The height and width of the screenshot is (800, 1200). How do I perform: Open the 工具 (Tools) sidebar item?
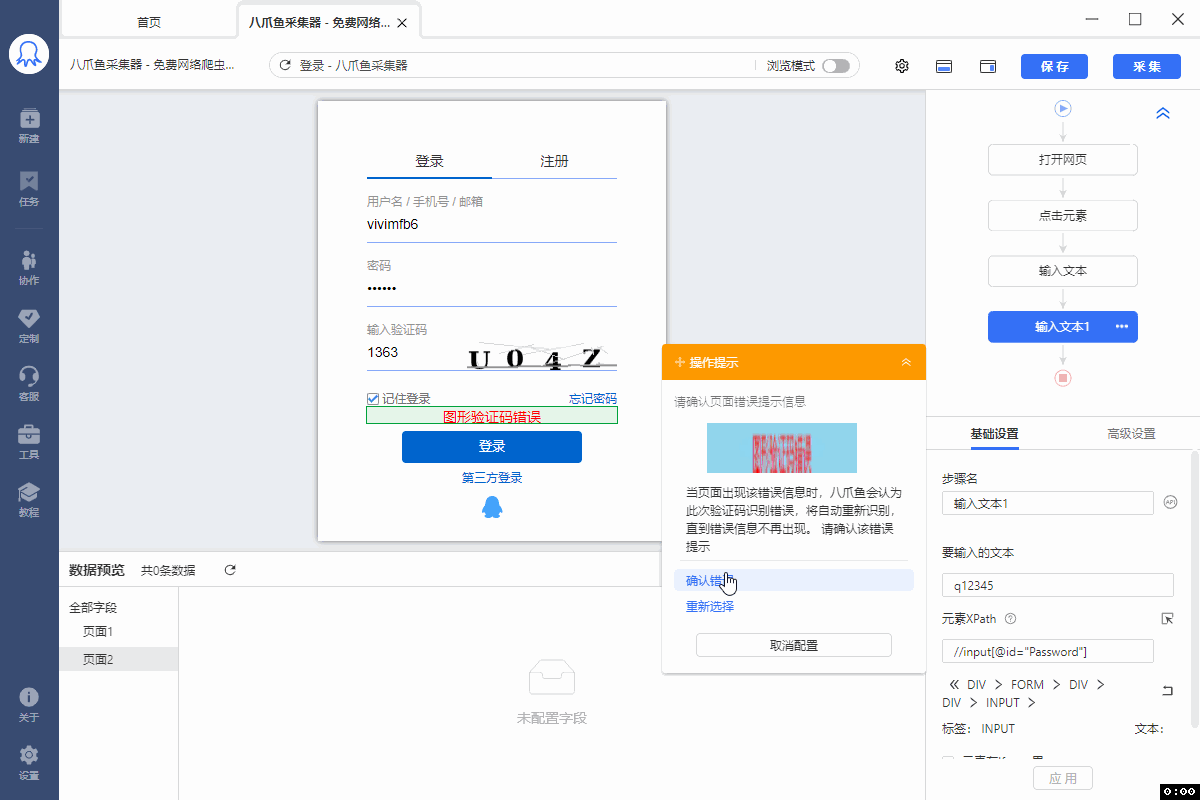tap(29, 441)
